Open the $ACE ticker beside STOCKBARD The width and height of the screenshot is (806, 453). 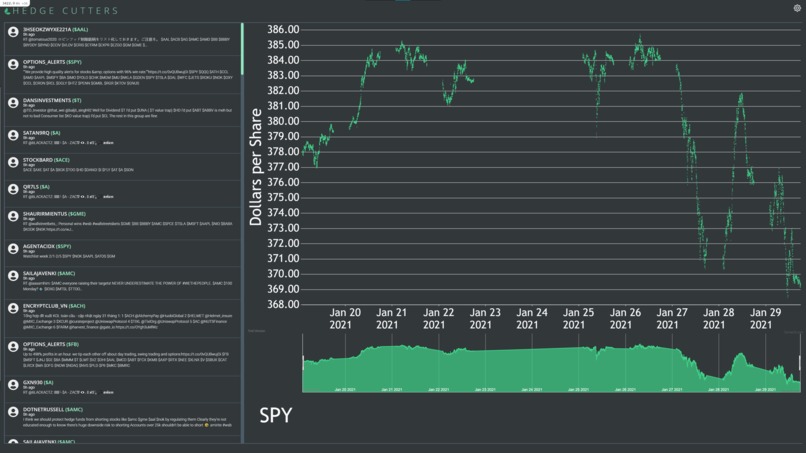pos(62,160)
